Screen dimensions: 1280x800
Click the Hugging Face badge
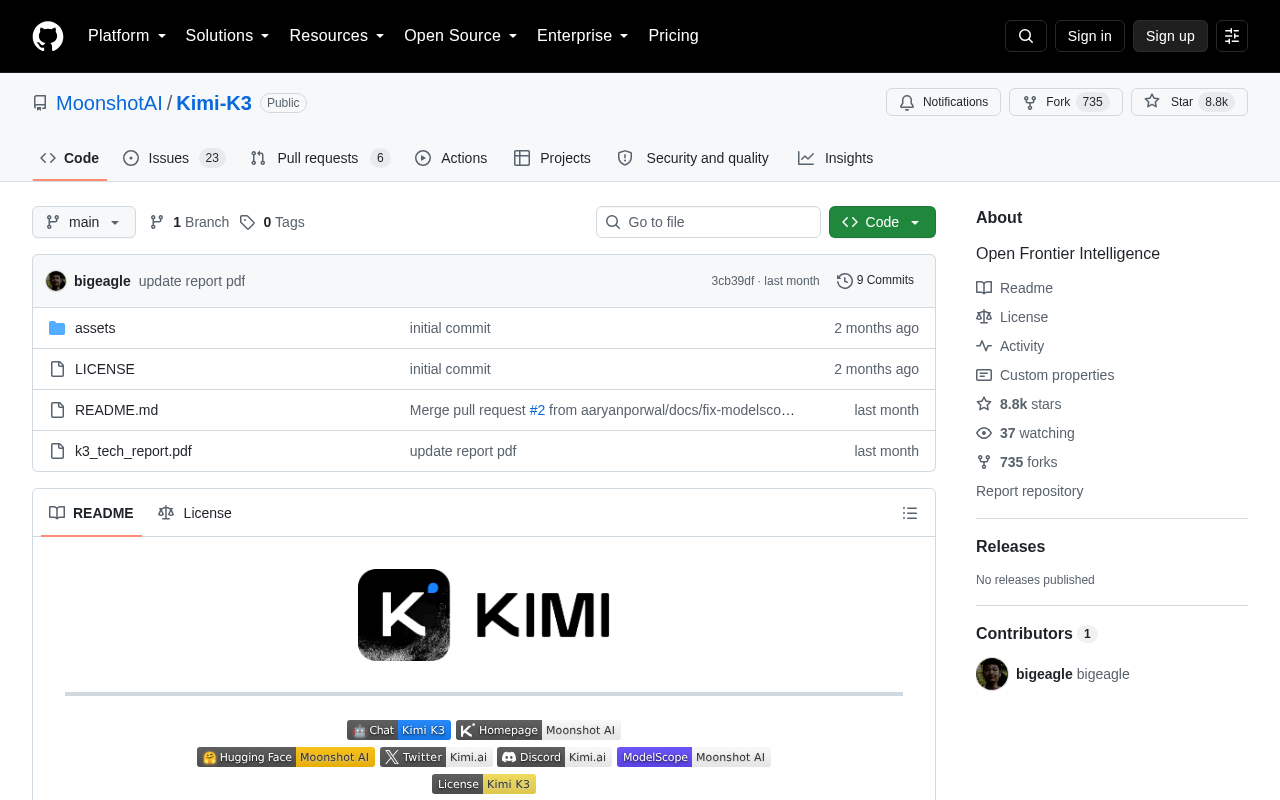tap(286, 757)
